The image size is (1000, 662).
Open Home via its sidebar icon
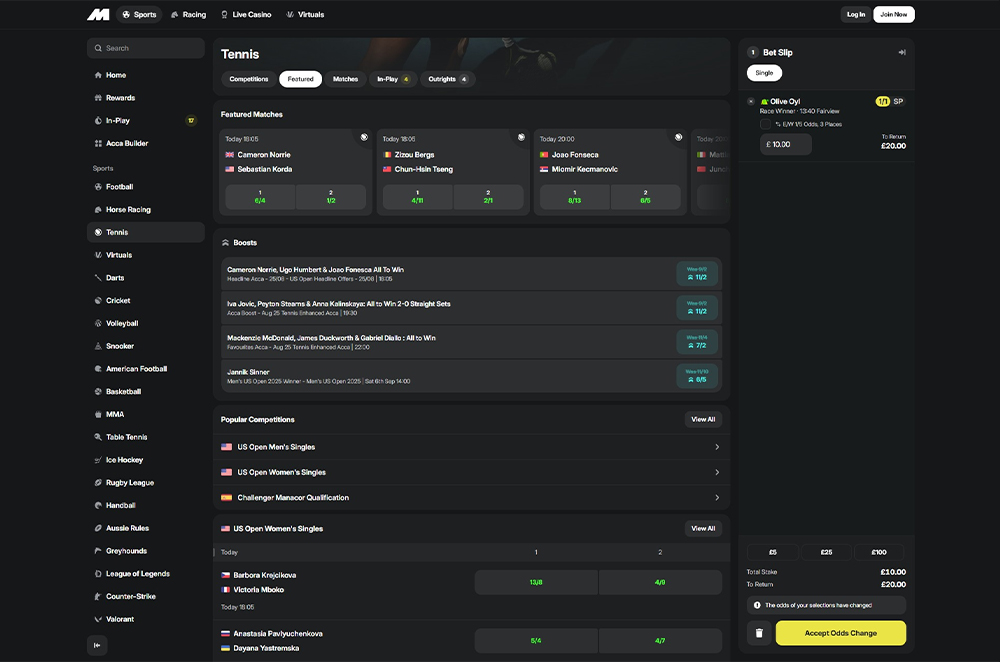pyautogui.click(x=98, y=75)
